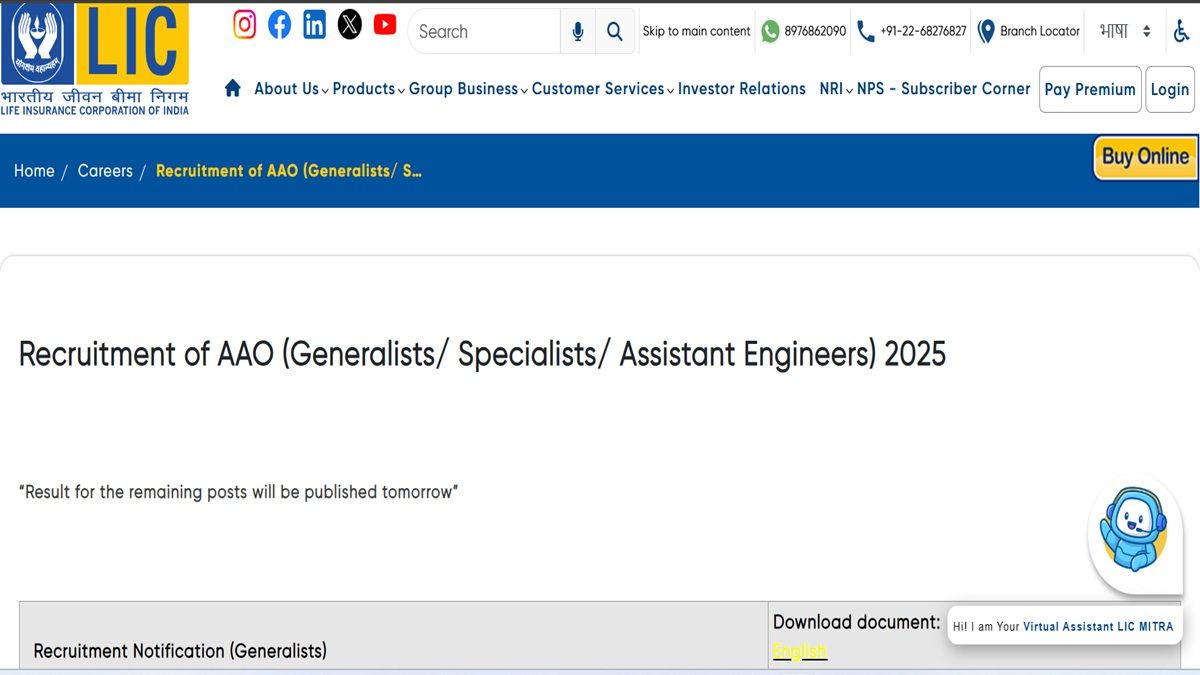Open LIC's YouTube channel
1200x675 pixels.
point(384,24)
